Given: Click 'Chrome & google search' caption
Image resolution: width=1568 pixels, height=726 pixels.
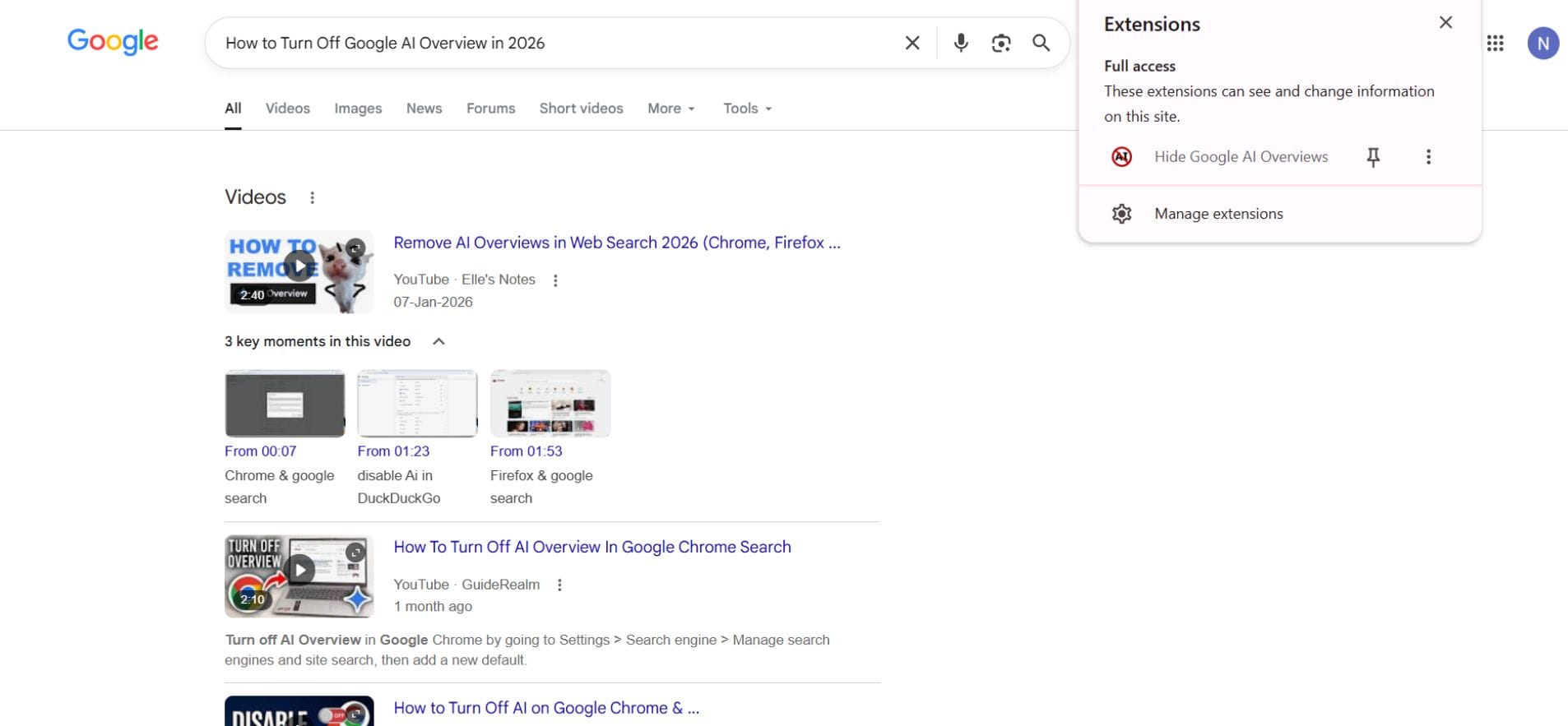Looking at the screenshot, I should click(280, 487).
